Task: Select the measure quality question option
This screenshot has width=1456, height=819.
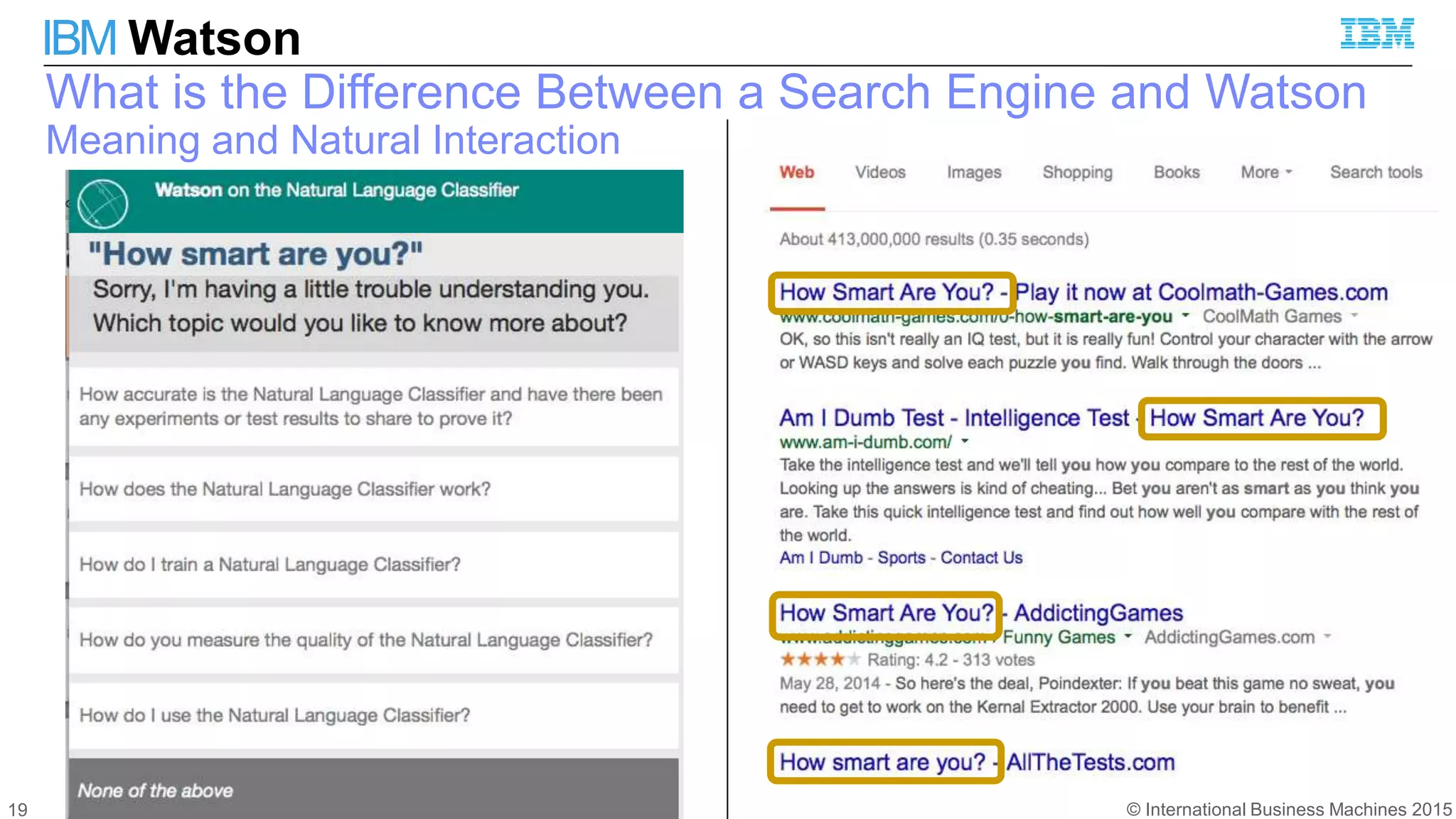Action: pos(374,640)
